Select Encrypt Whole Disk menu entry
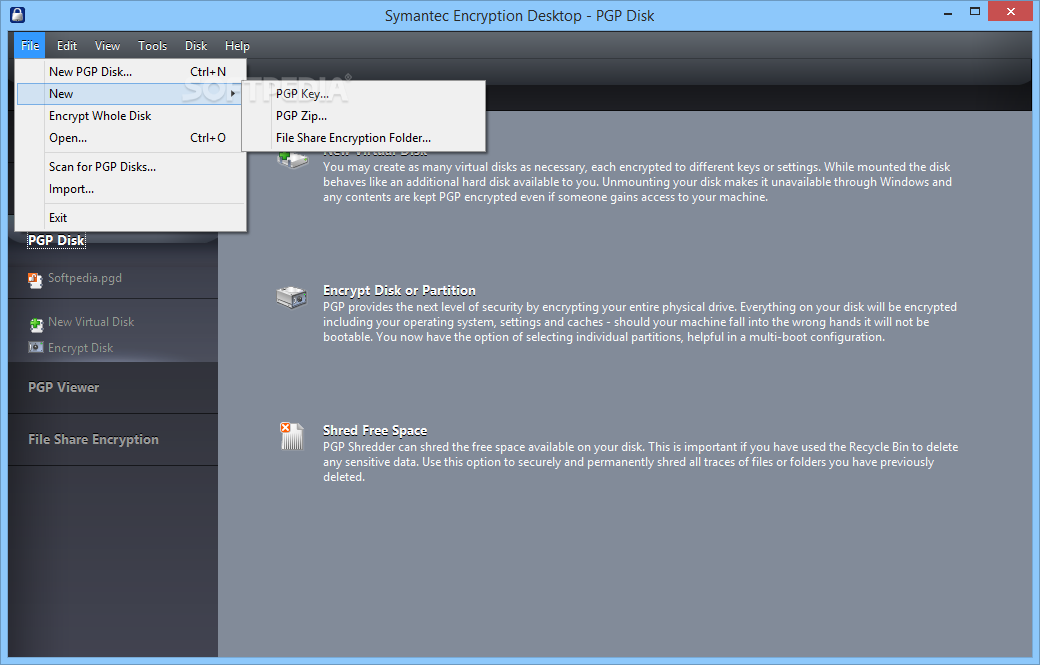Screen dimensions: 1040x665 pos(131,116)
